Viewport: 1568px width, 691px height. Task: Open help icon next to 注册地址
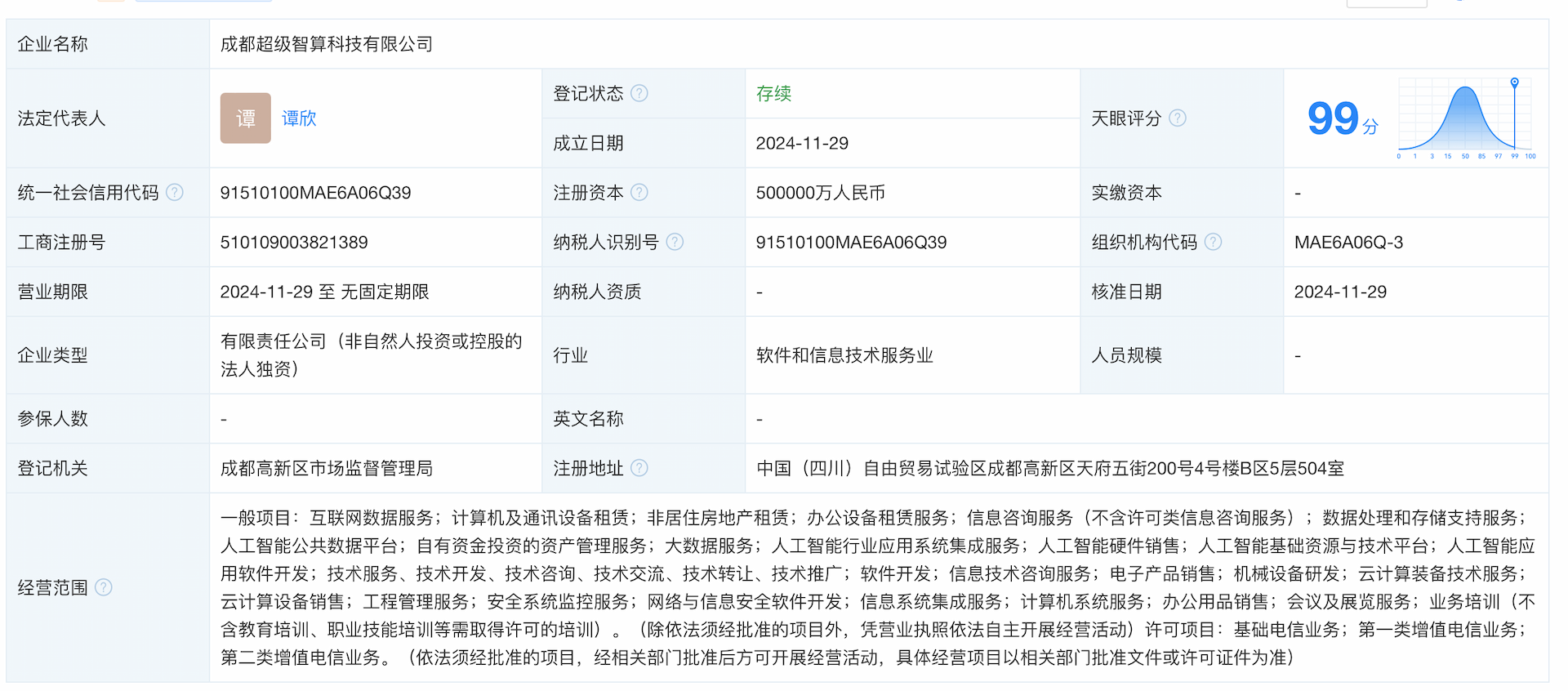[639, 468]
